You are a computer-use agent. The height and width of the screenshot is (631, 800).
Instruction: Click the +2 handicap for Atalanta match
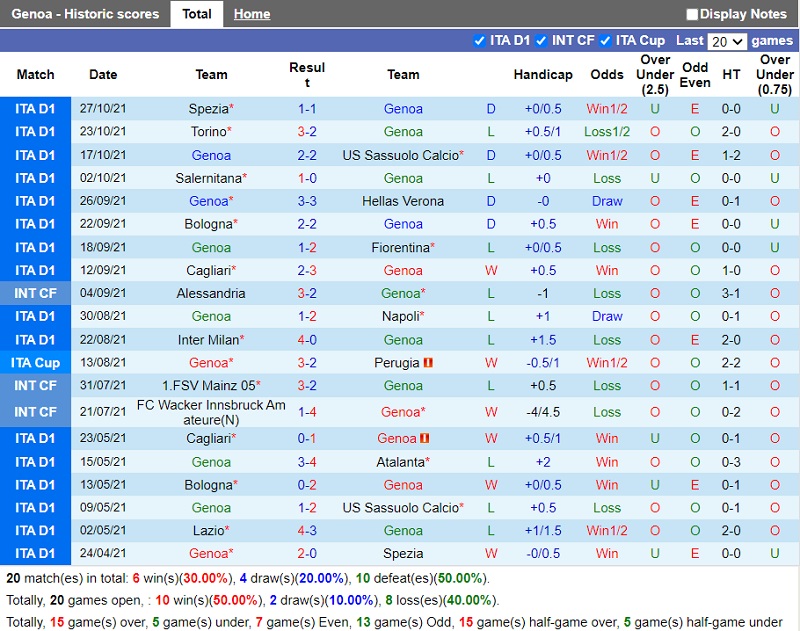[x=543, y=462]
